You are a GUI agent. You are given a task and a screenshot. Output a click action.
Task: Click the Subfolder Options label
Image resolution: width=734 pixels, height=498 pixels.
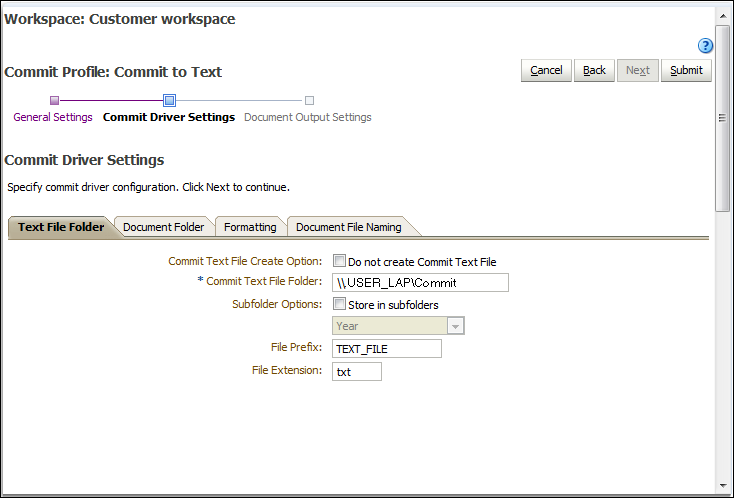[277, 304]
